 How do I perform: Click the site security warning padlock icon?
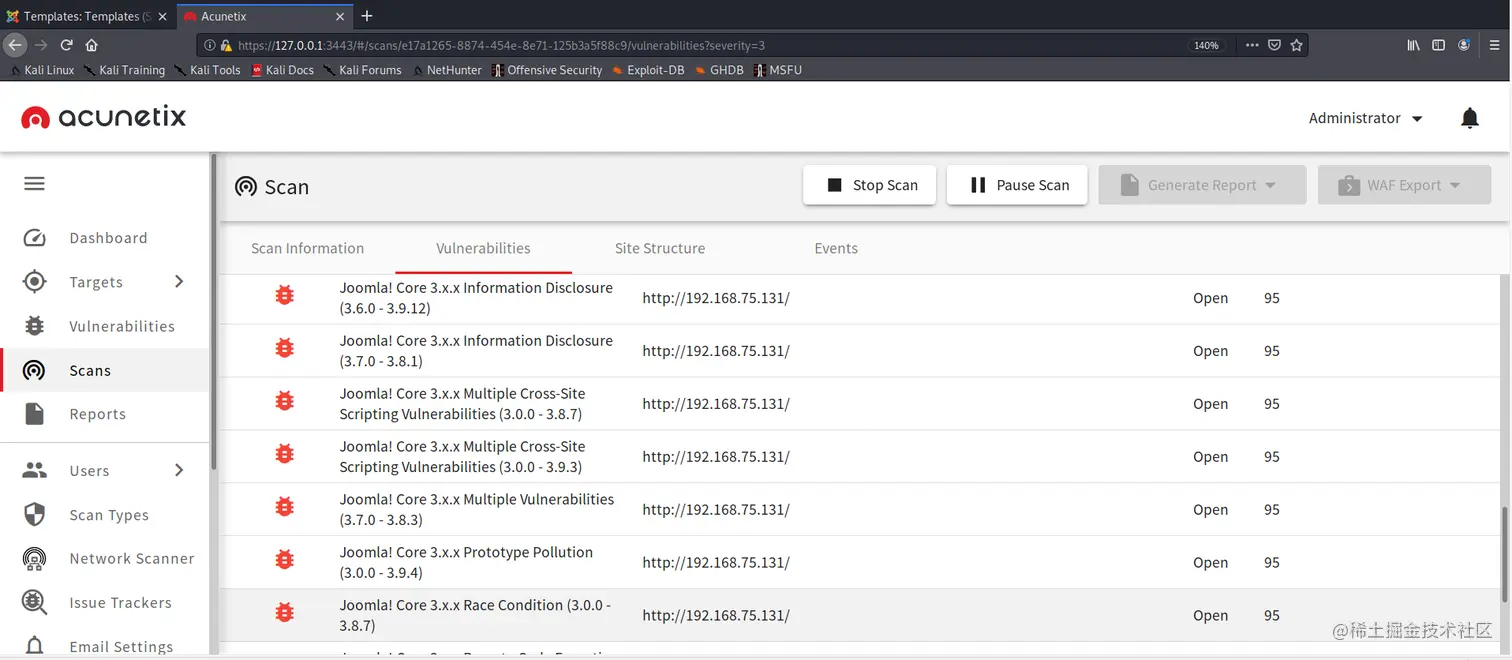226,45
